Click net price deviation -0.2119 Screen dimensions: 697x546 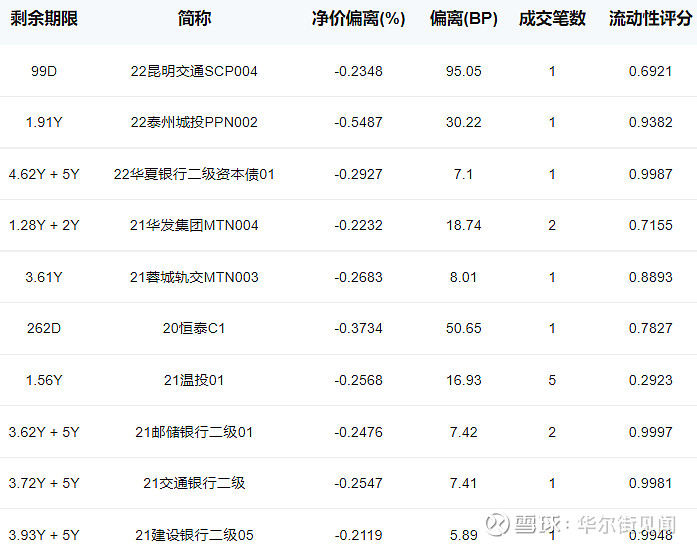tap(358, 535)
